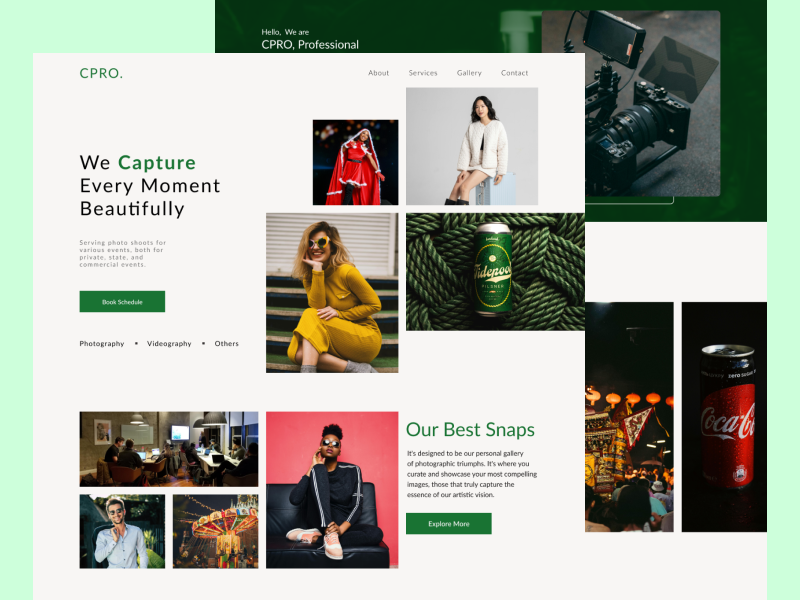Select the Videography category filter
The height and width of the screenshot is (600, 800).
[169, 343]
